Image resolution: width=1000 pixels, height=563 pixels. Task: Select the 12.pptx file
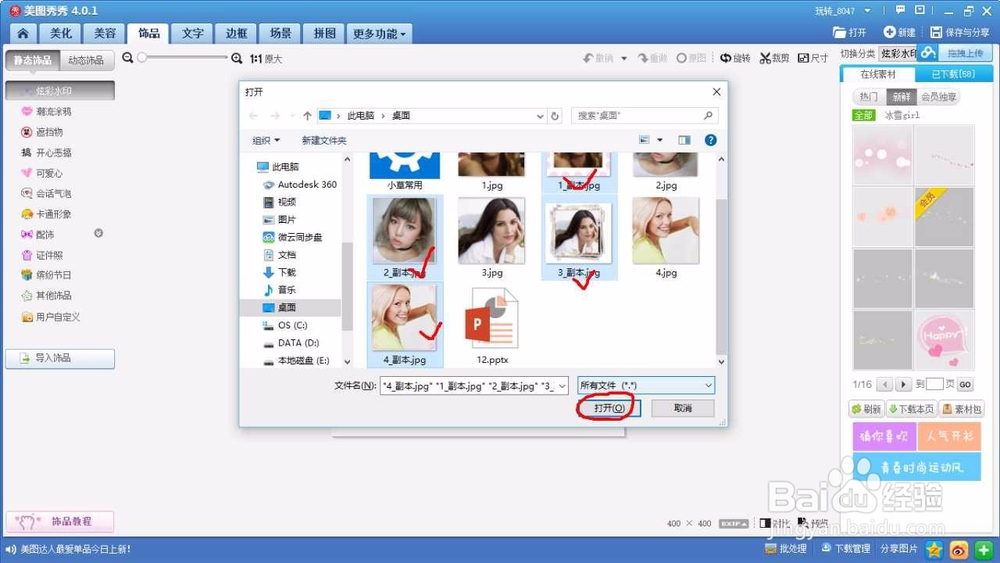click(492, 326)
